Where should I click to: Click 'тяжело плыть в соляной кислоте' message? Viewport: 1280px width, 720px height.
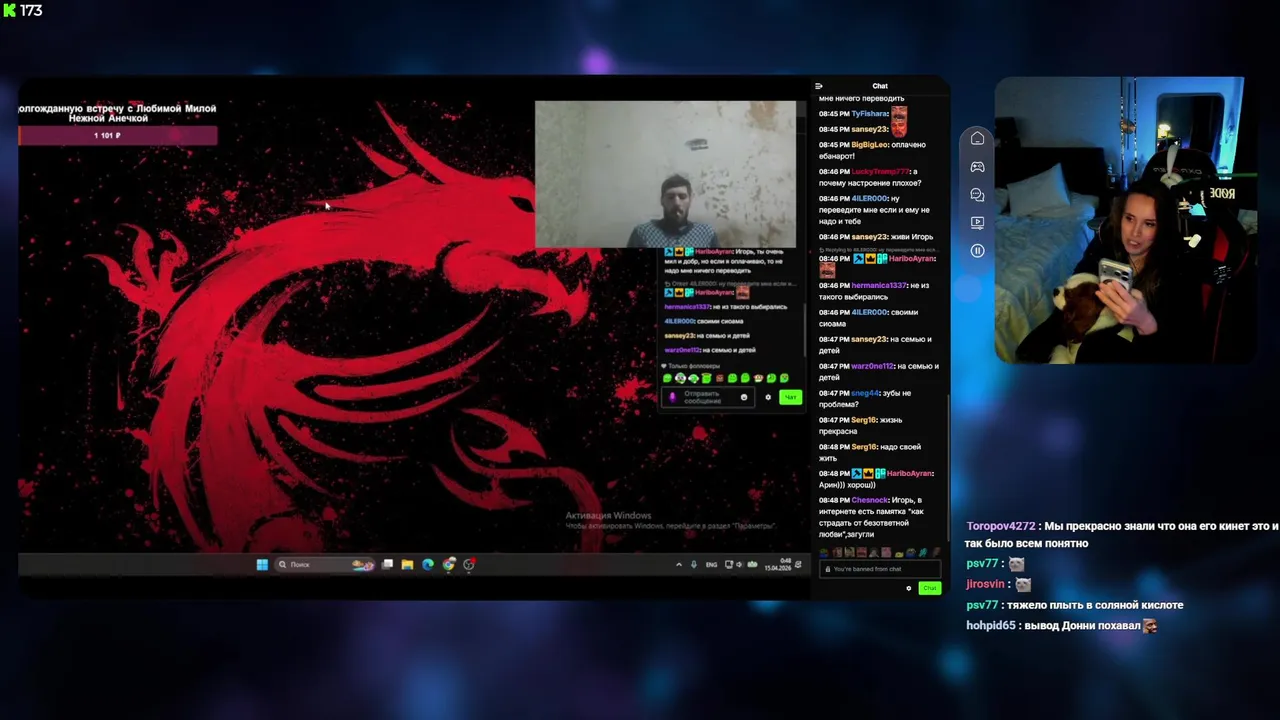tap(1095, 605)
